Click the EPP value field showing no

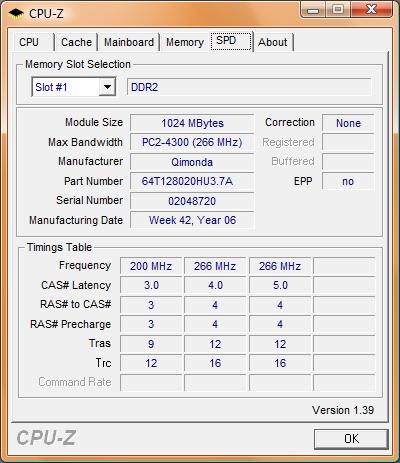tap(348, 181)
